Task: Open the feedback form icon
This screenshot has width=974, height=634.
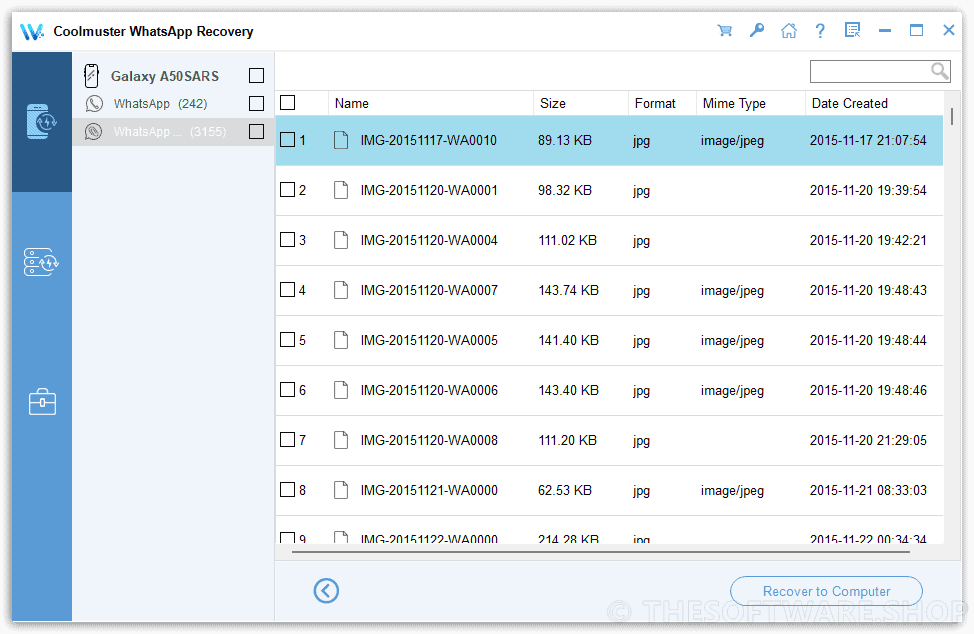Action: coord(853,30)
